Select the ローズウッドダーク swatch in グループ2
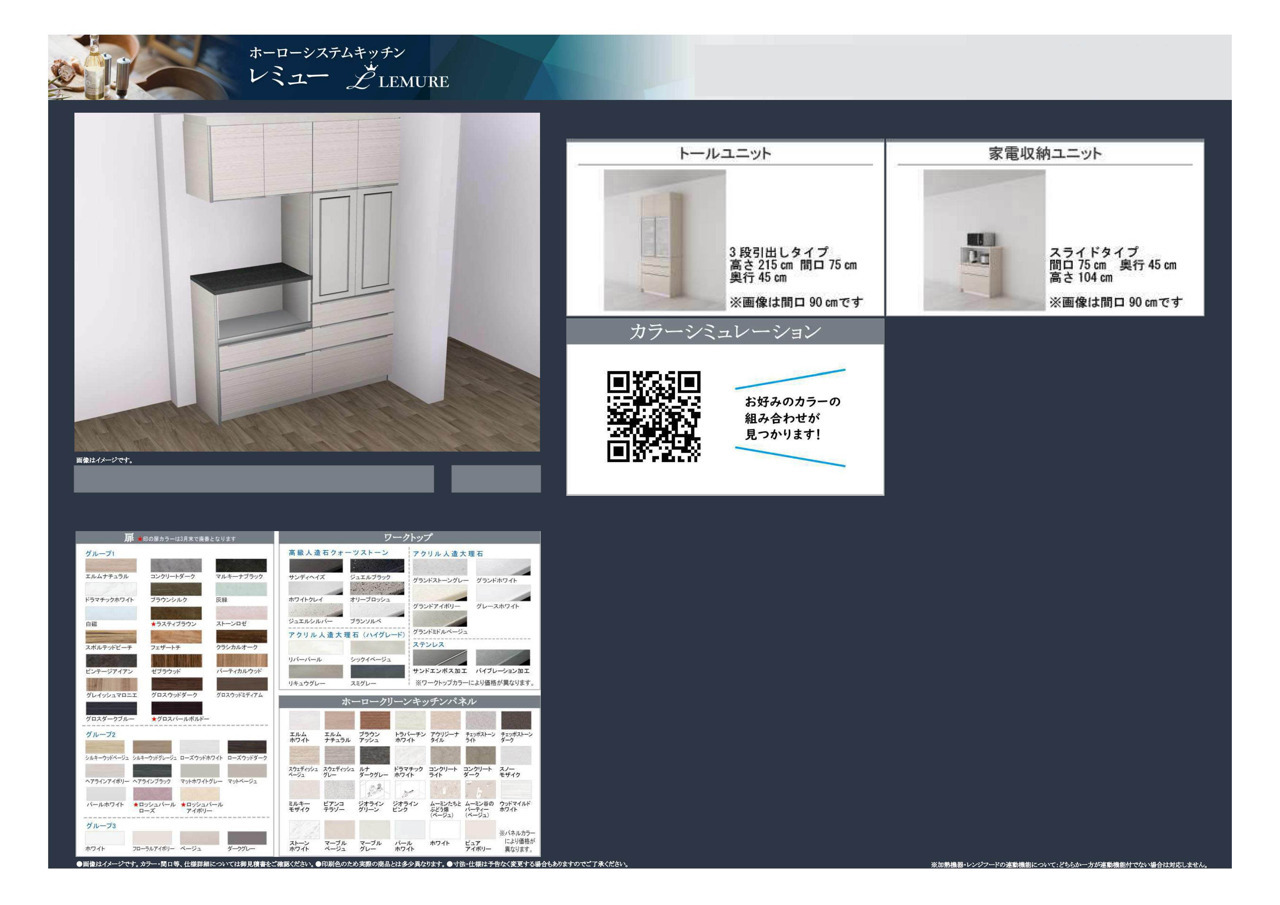Image resolution: width=1280 pixels, height=905 pixels. (x=247, y=746)
